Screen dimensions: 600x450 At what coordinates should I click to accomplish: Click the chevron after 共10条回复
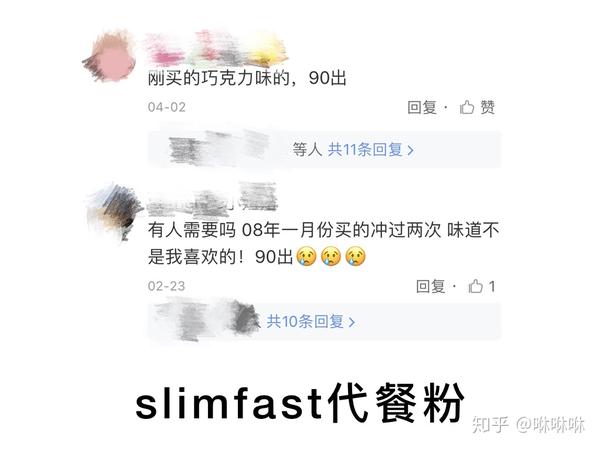pyautogui.click(x=352, y=322)
